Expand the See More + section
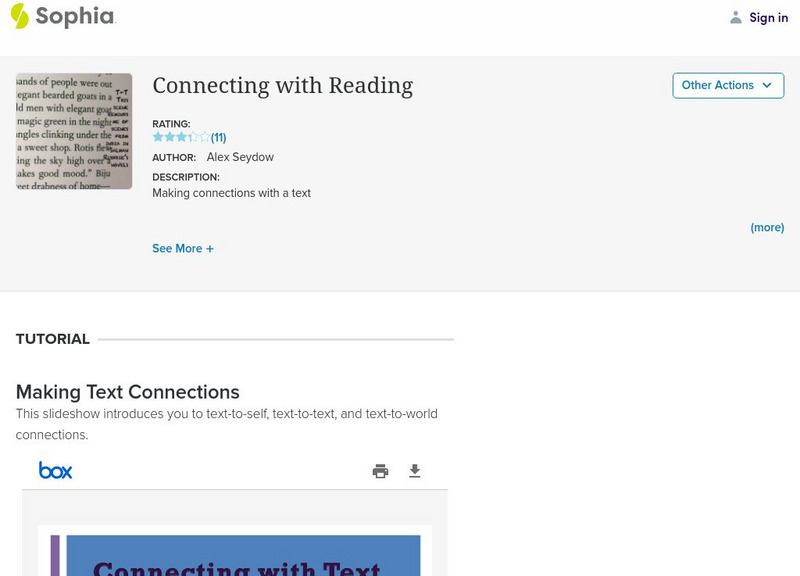Viewport: 800px width, 576px height. tap(183, 248)
